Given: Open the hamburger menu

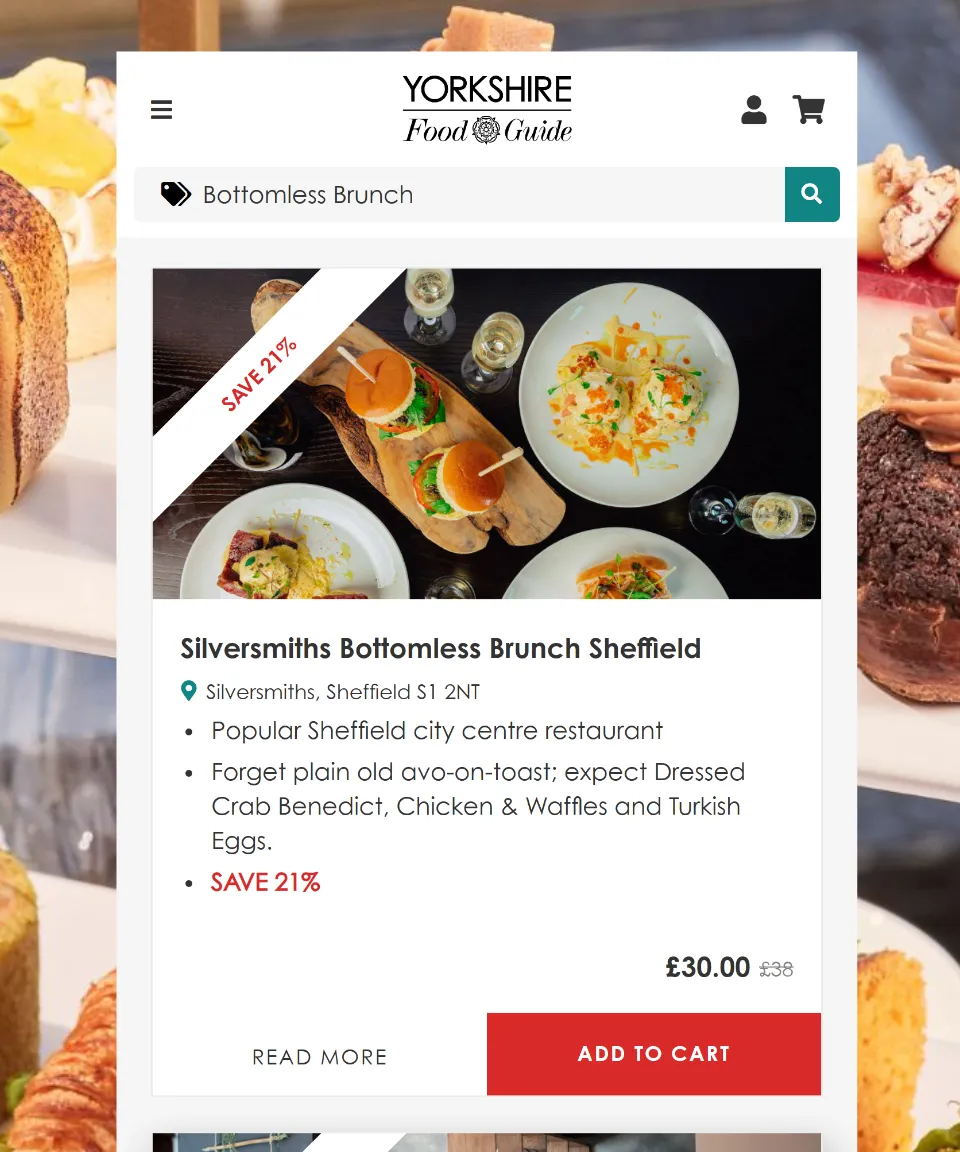Looking at the screenshot, I should [162, 109].
